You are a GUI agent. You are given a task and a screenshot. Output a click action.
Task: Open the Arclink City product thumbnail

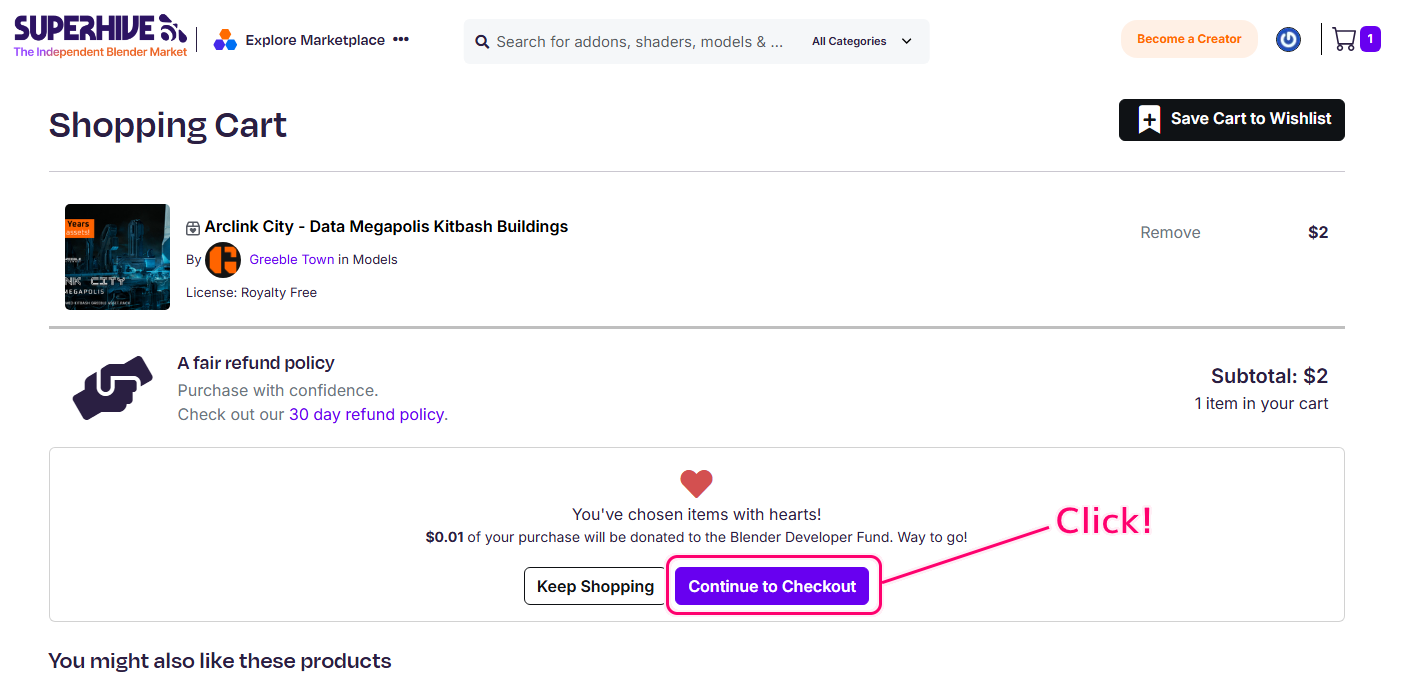click(117, 257)
